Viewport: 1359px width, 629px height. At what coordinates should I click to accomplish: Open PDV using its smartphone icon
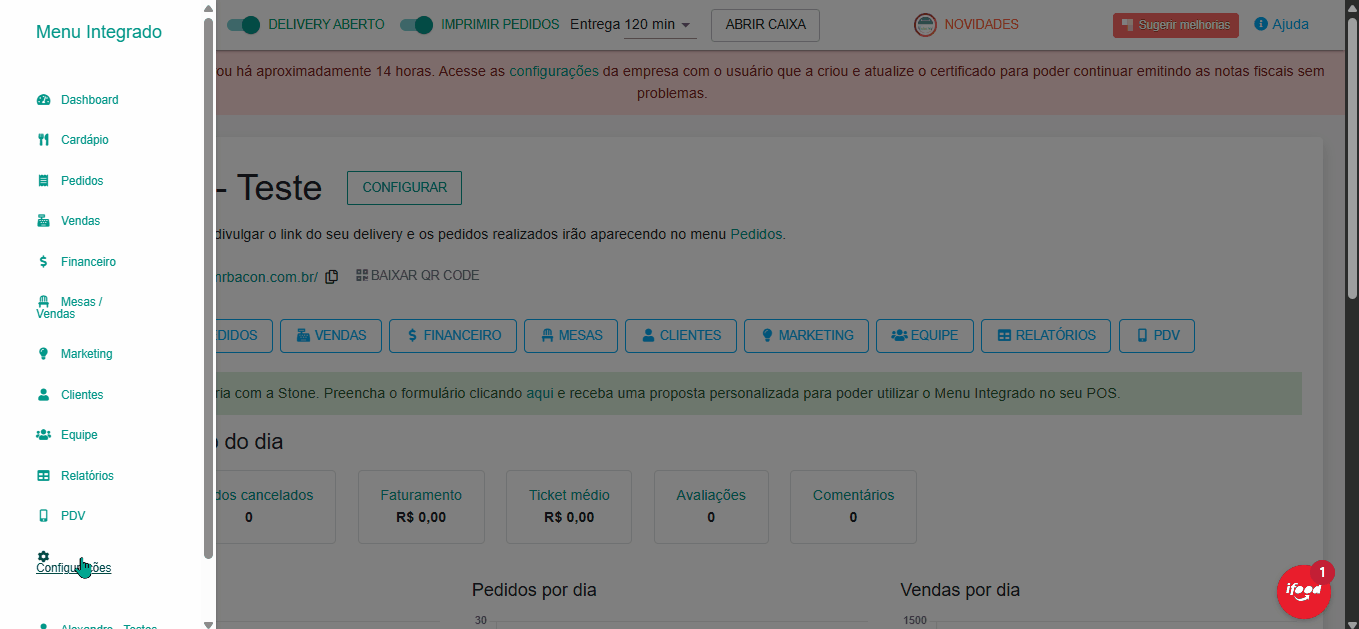point(43,515)
